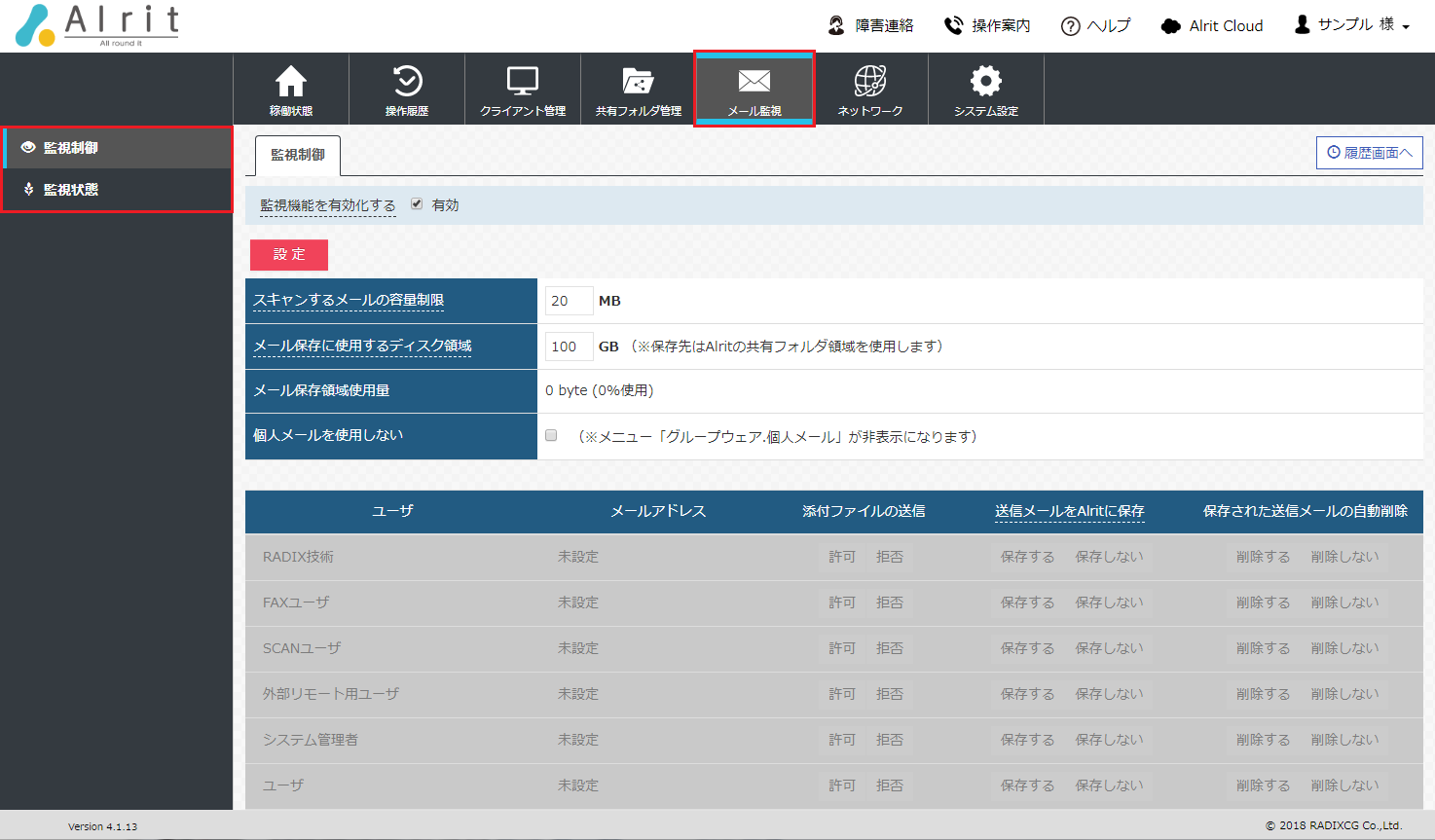Open 共有フォルダ管理 folder icon

pos(639,82)
